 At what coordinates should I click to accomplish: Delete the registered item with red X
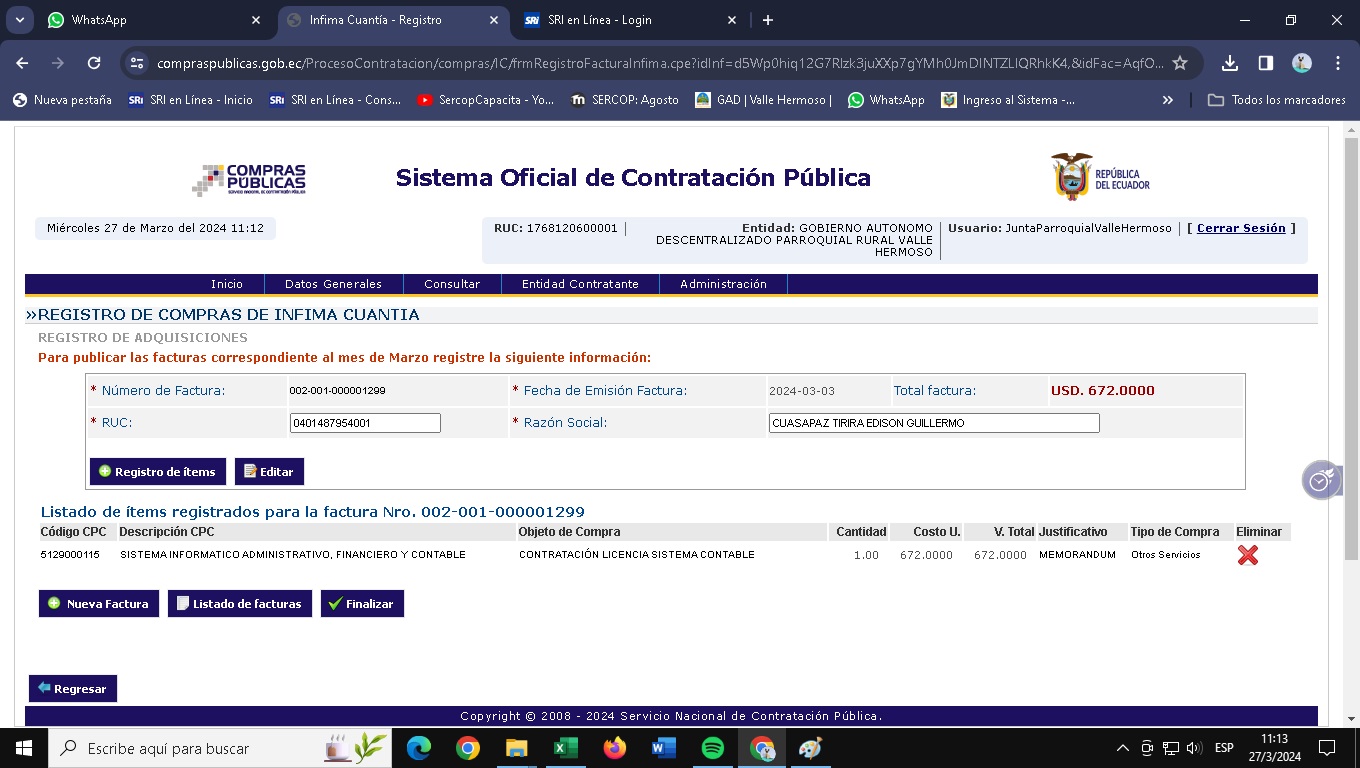[x=1247, y=555]
